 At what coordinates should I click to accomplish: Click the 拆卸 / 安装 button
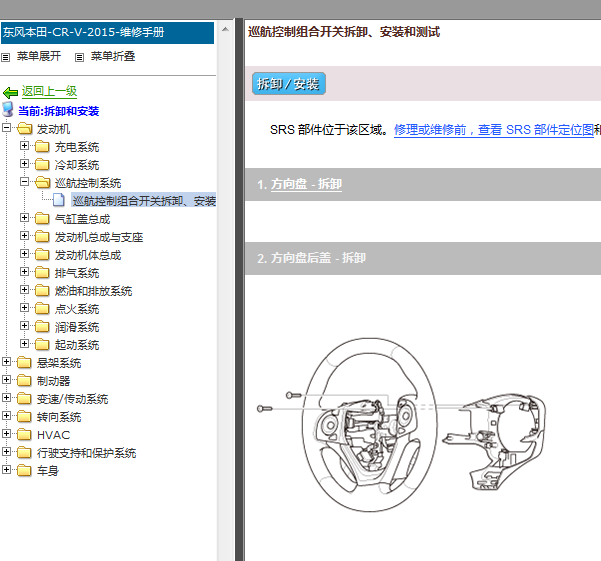click(289, 84)
